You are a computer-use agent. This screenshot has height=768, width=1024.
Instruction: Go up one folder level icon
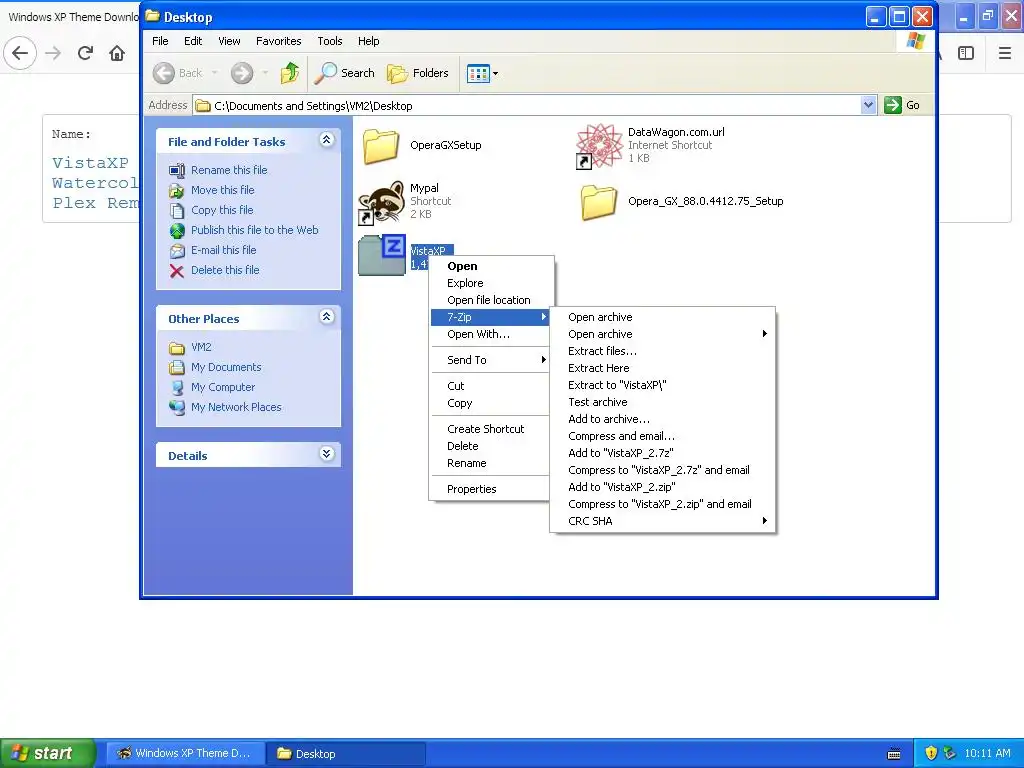click(x=289, y=73)
